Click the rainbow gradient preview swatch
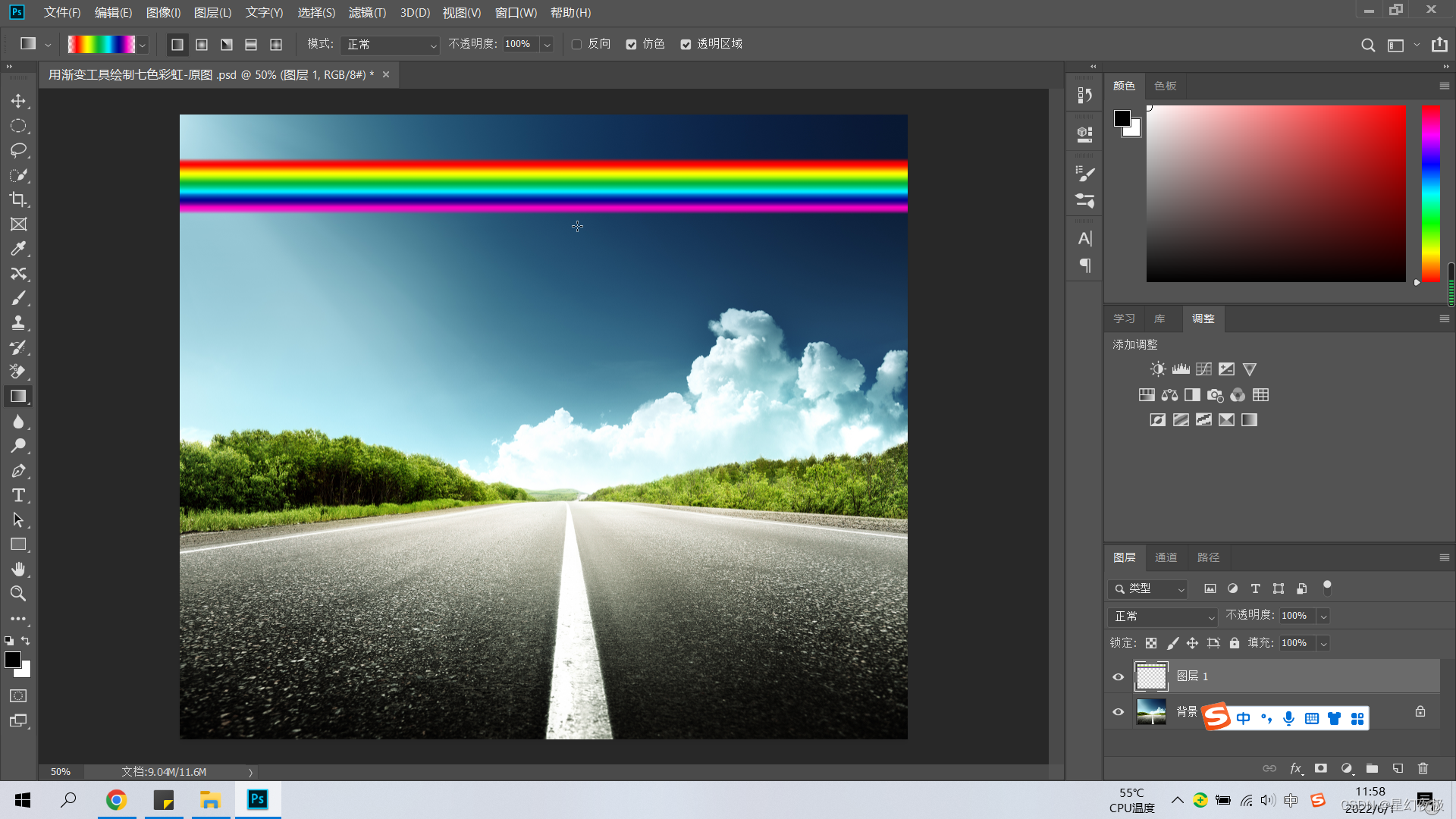This screenshot has height=819, width=1456. 101,45
